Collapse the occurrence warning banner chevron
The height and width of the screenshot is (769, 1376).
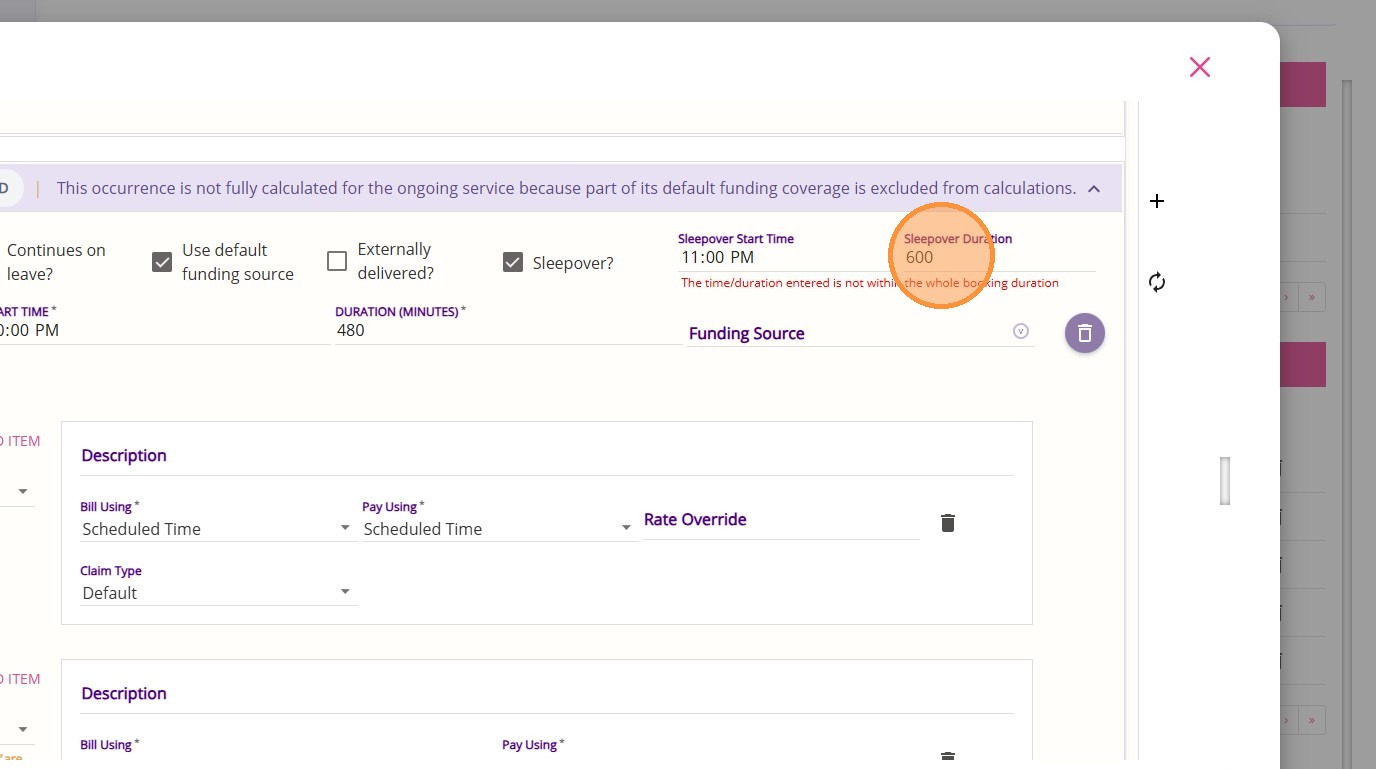pyautogui.click(x=1094, y=188)
